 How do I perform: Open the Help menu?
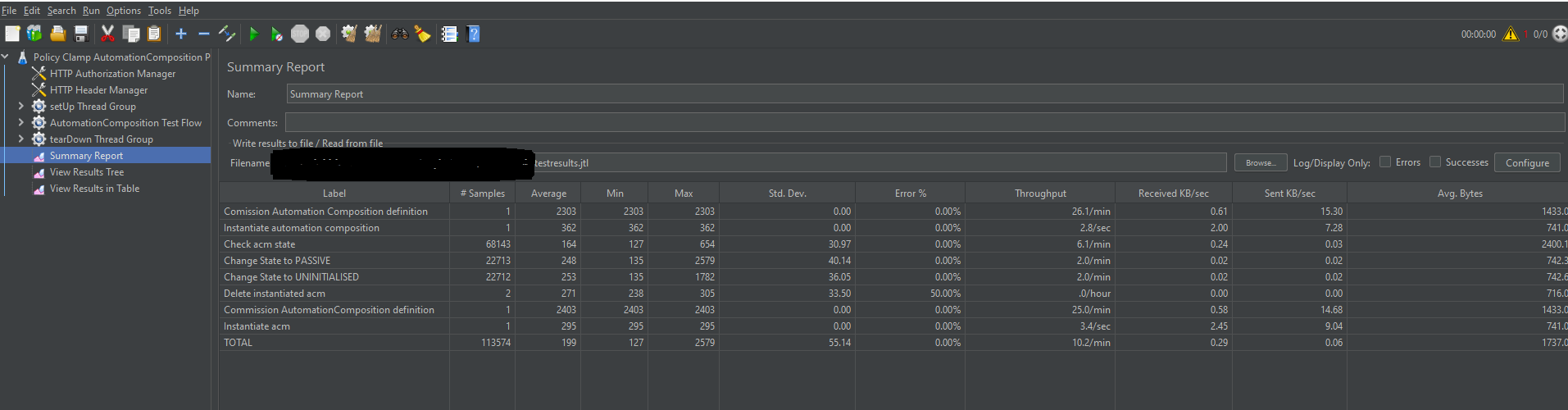(x=189, y=11)
